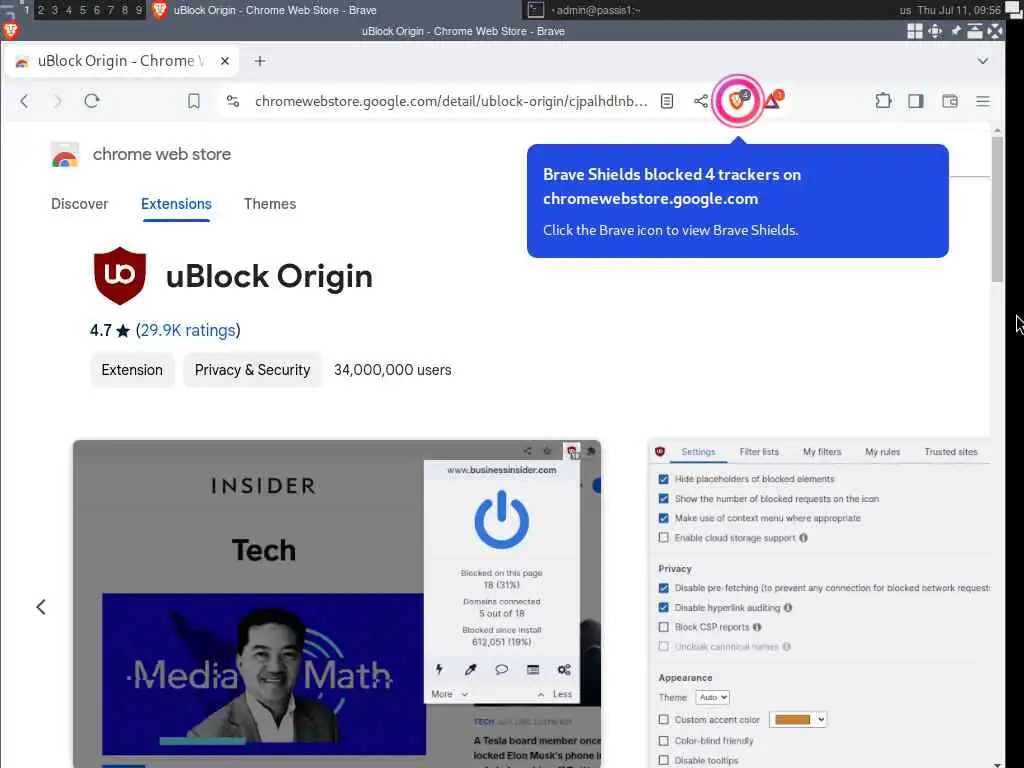This screenshot has height=768, width=1024.
Task: Enable cloud storage support checkbox
Action: coord(664,537)
